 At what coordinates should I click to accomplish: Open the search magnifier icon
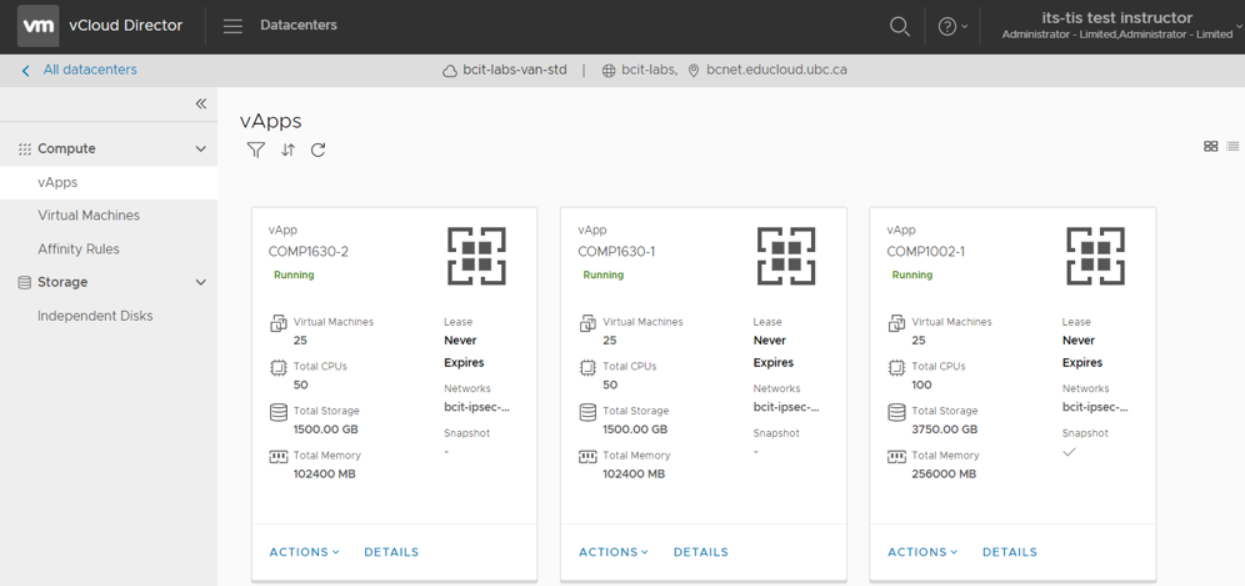point(900,26)
